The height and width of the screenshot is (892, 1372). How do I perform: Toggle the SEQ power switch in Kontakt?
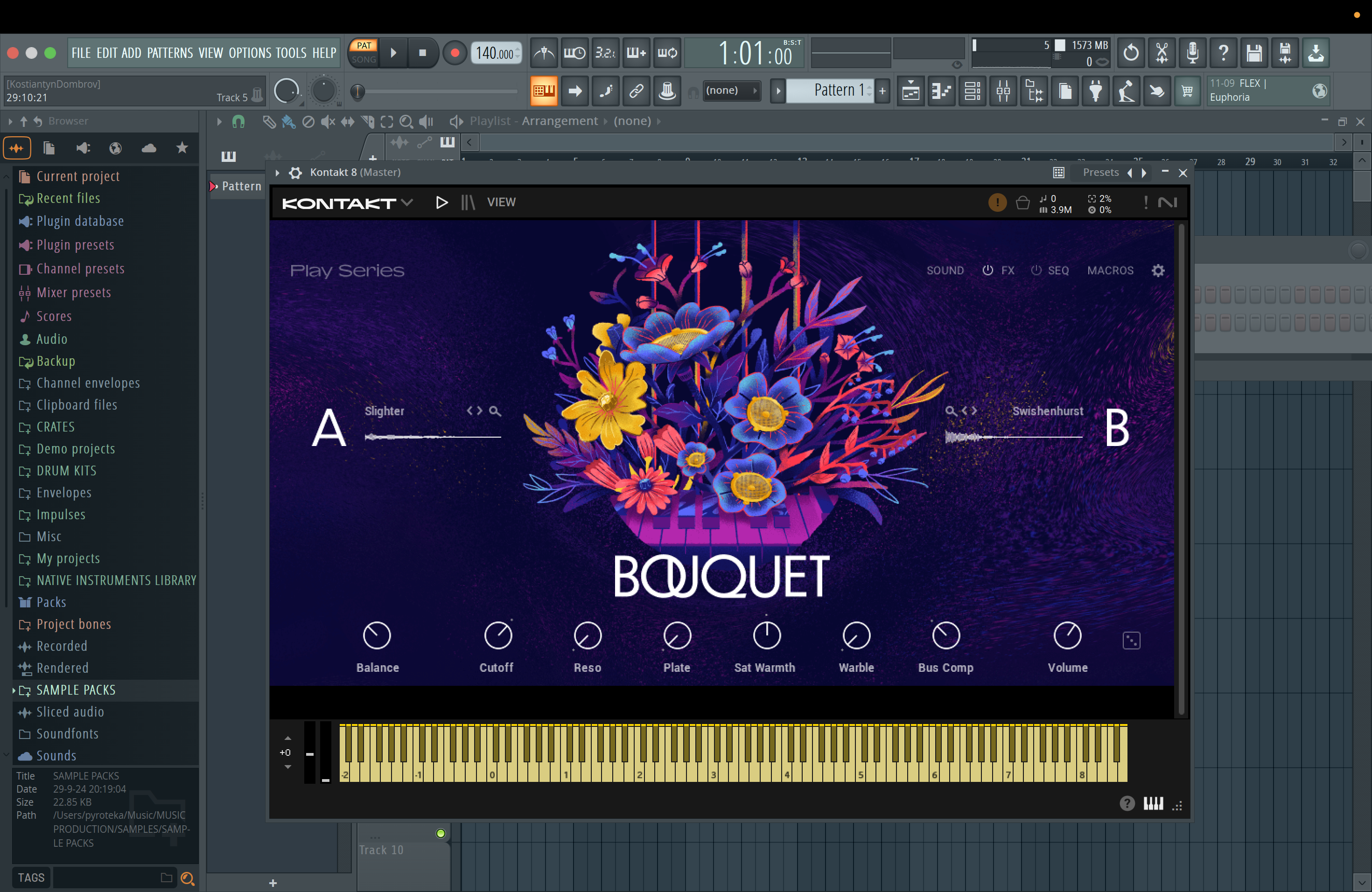click(1036, 270)
